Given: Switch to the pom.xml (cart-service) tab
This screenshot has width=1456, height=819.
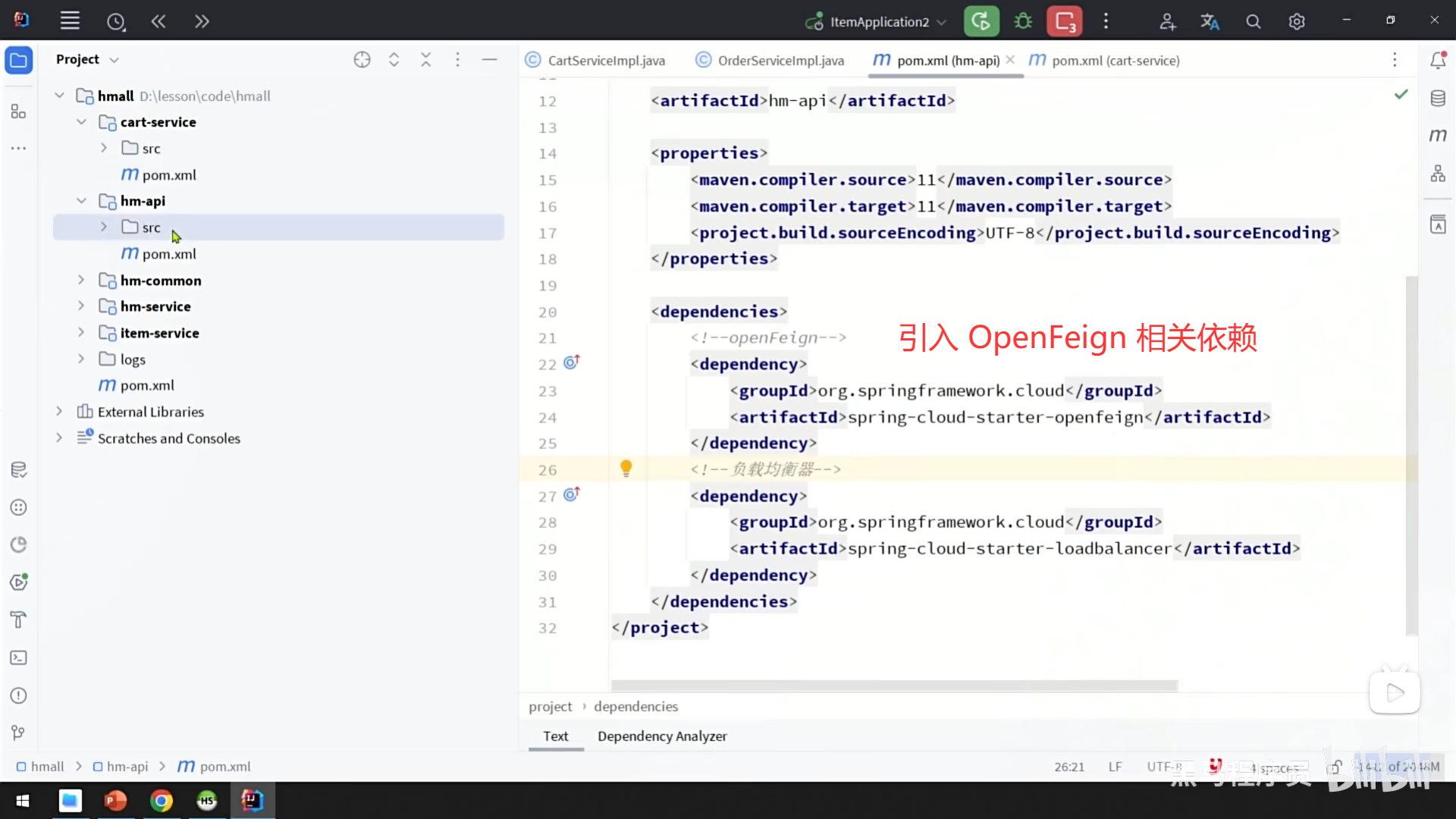Looking at the screenshot, I should pos(1115,61).
